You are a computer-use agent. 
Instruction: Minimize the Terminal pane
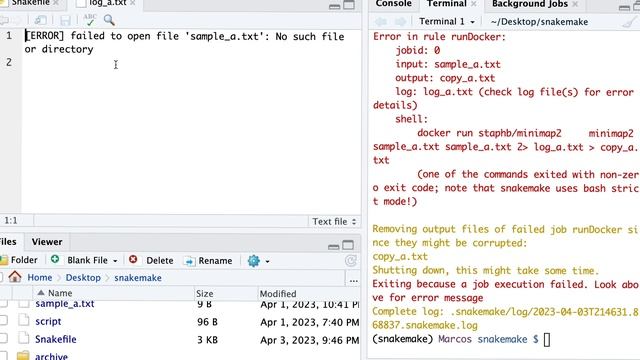(x=624, y=7)
